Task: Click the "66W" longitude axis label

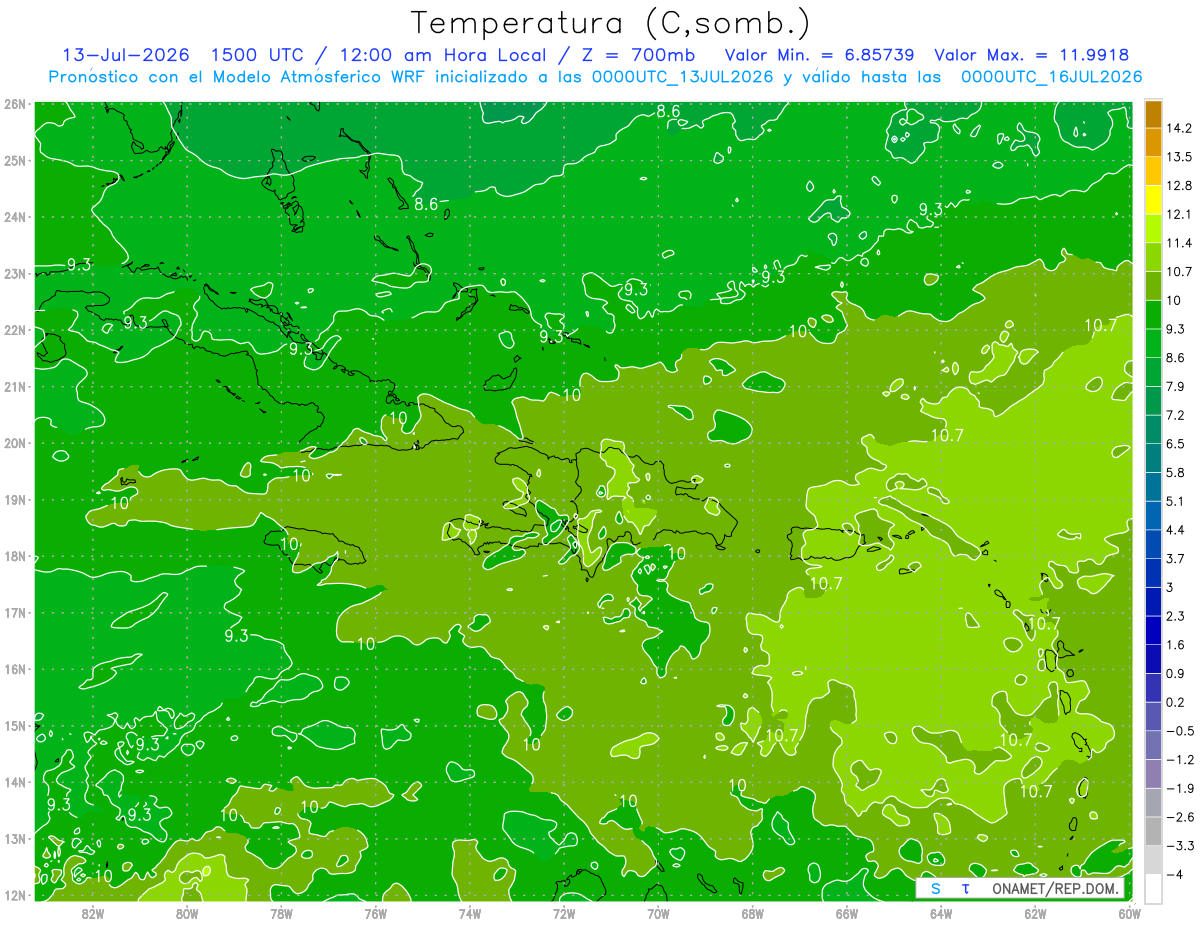Action: pos(847,913)
